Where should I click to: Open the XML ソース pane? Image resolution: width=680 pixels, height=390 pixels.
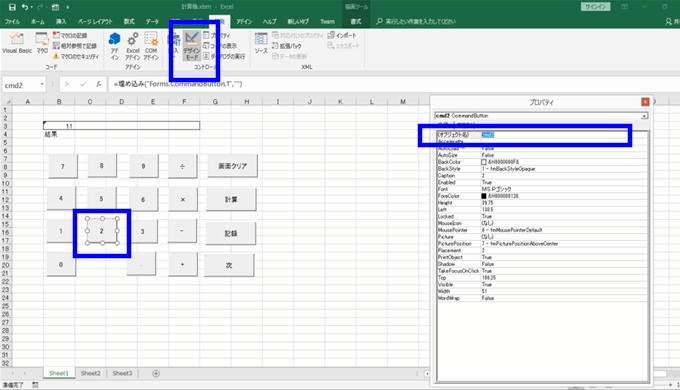(x=261, y=43)
